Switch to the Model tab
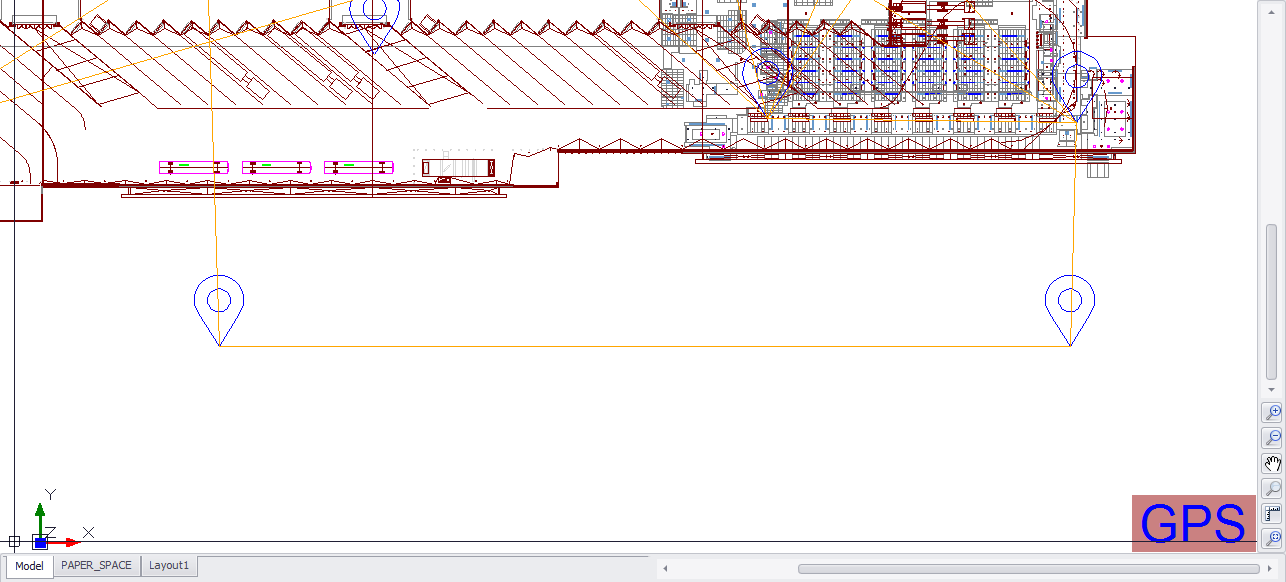Screen dimensions: 1286x582 [29, 566]
